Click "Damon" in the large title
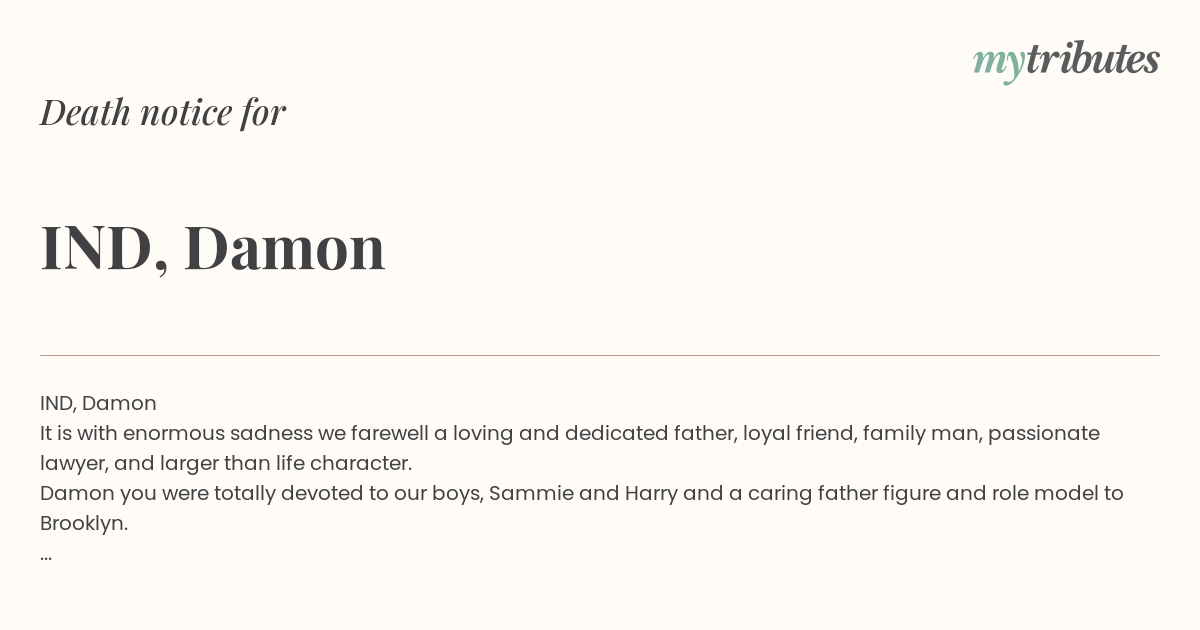The image size is (1200, 630). point(284,248)
